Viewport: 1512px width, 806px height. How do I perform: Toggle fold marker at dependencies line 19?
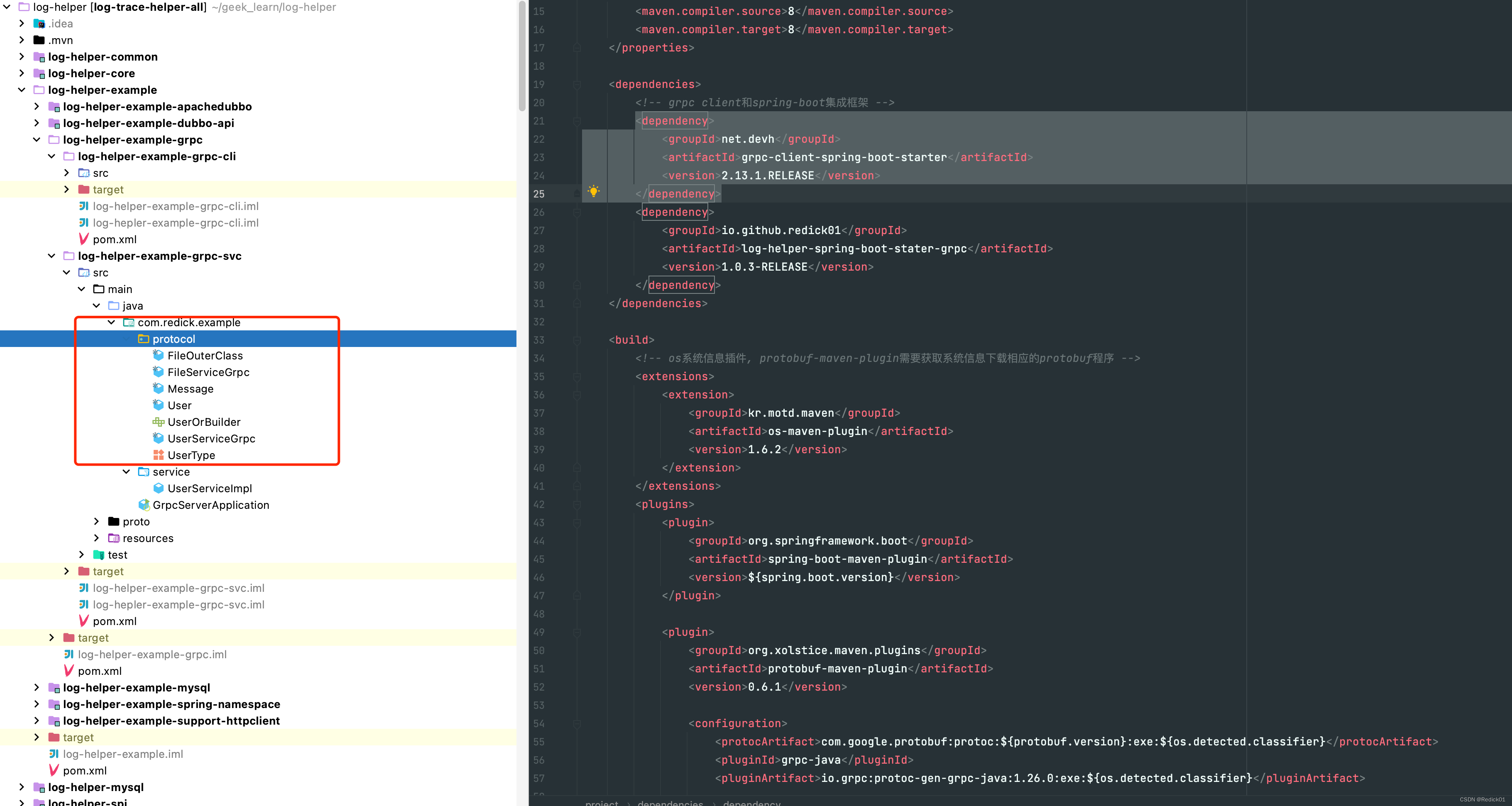coord(577,85)
